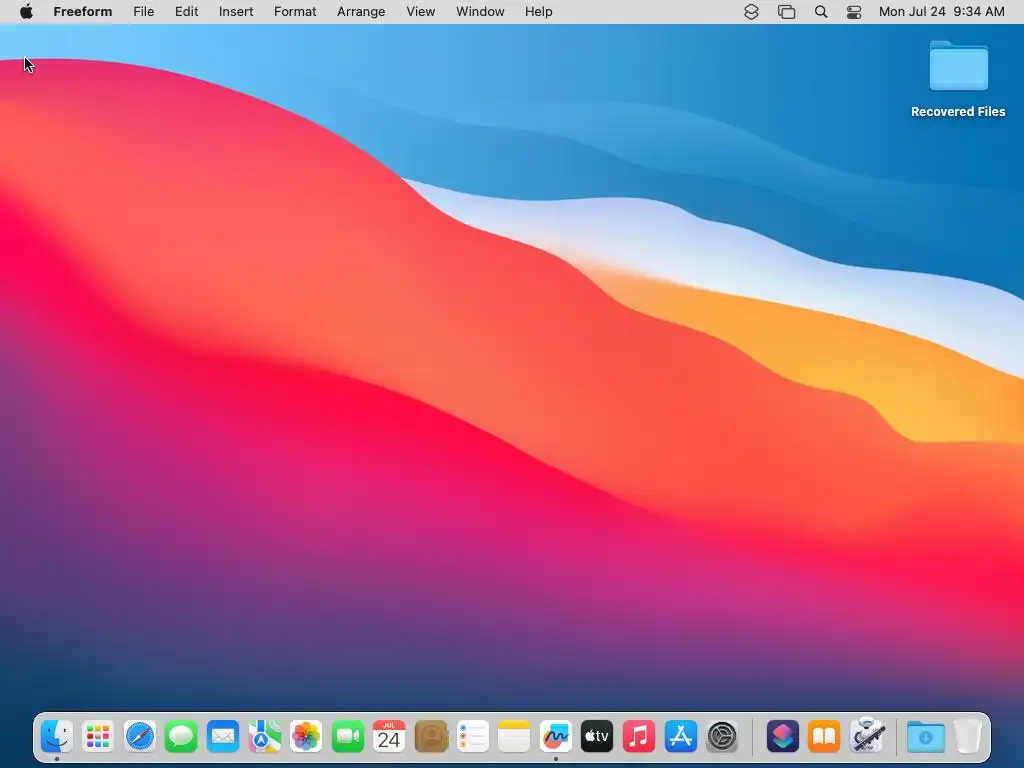The height and width of the screenshot is (768, 1024).
Task: Open Calendar showing Jul 24
Action: point(389,737)
